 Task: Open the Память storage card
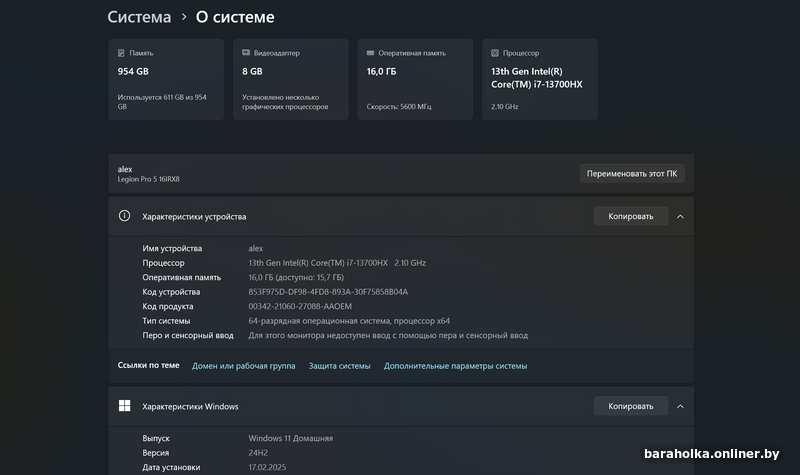click(x=166, y=80)
